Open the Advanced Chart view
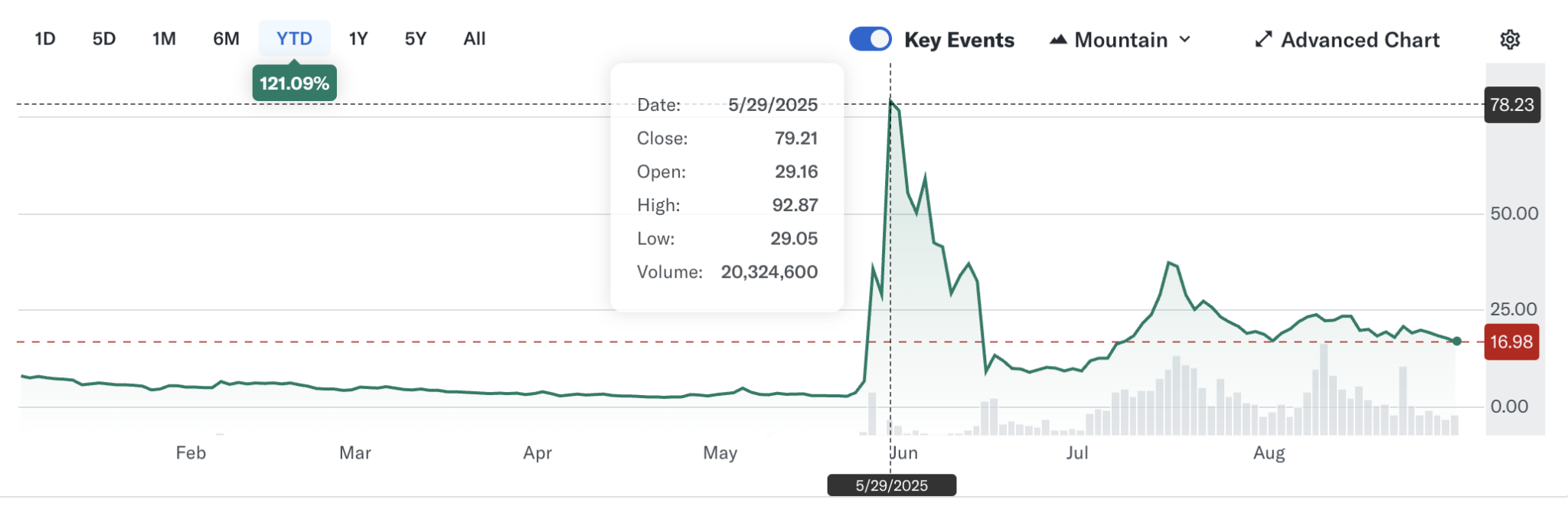 (x=1359, y=39)
